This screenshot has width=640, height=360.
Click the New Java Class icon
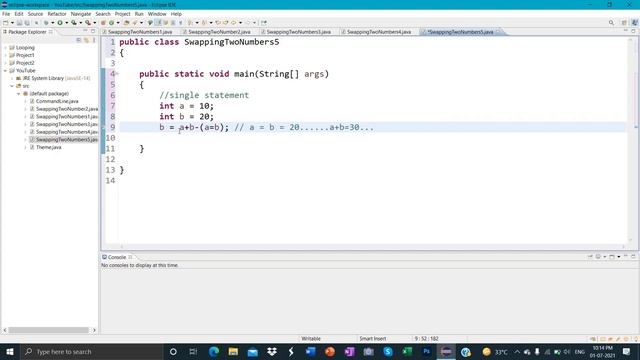[111, 22]
